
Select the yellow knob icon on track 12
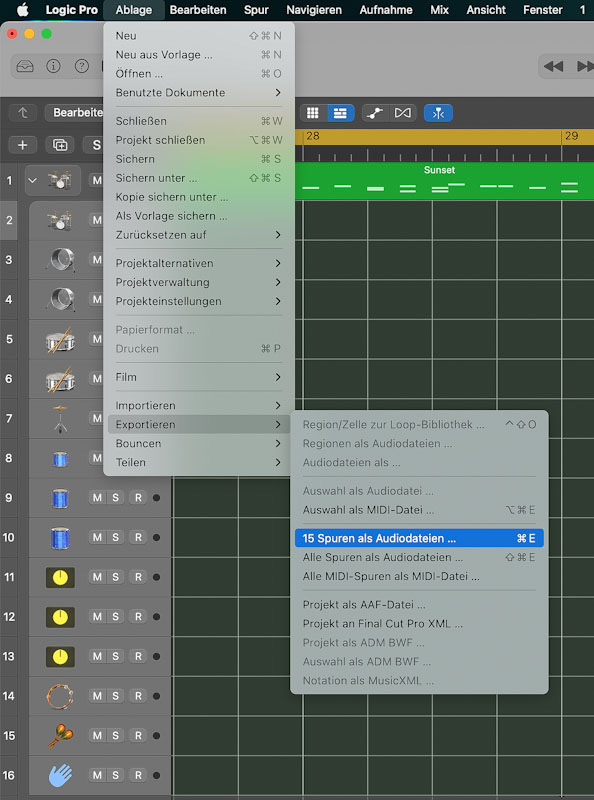60,617
